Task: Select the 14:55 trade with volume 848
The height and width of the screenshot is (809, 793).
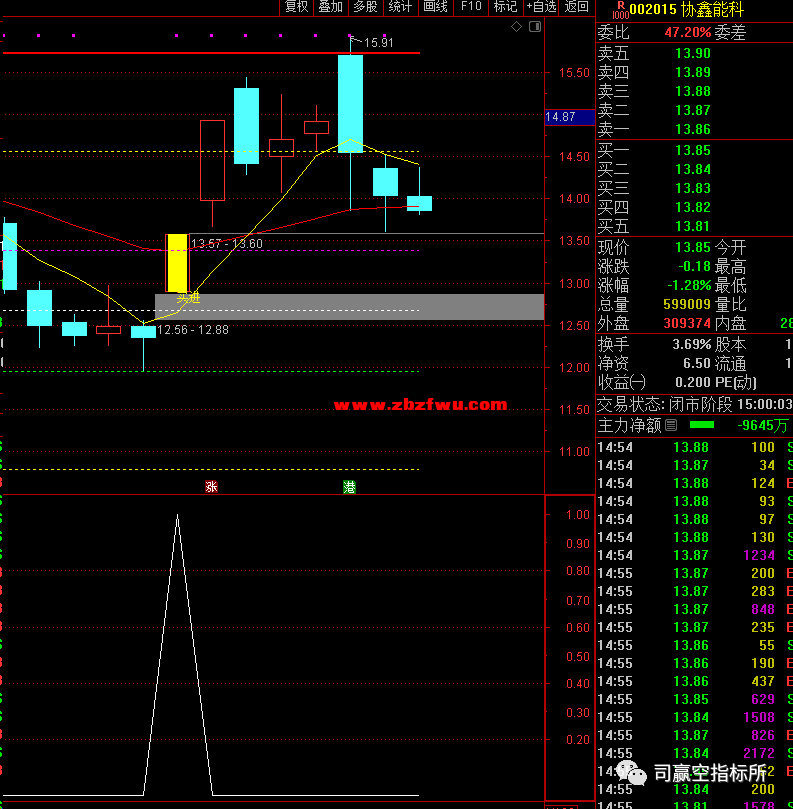Action: pyautogui.click(x=694, y=610)
